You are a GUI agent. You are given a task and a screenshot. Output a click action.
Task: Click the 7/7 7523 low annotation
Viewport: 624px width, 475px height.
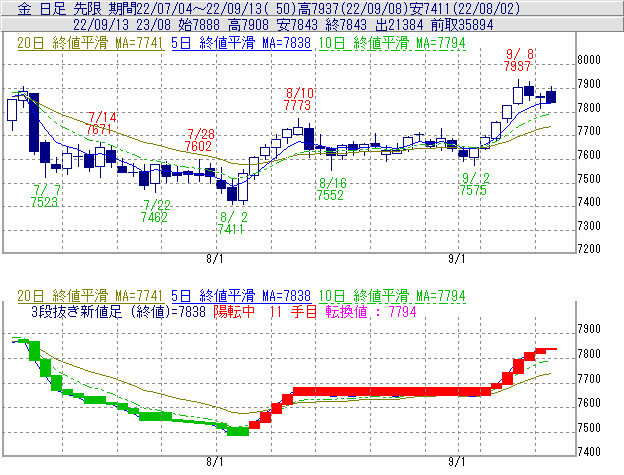pyautogui.click(x=45, y=196)
